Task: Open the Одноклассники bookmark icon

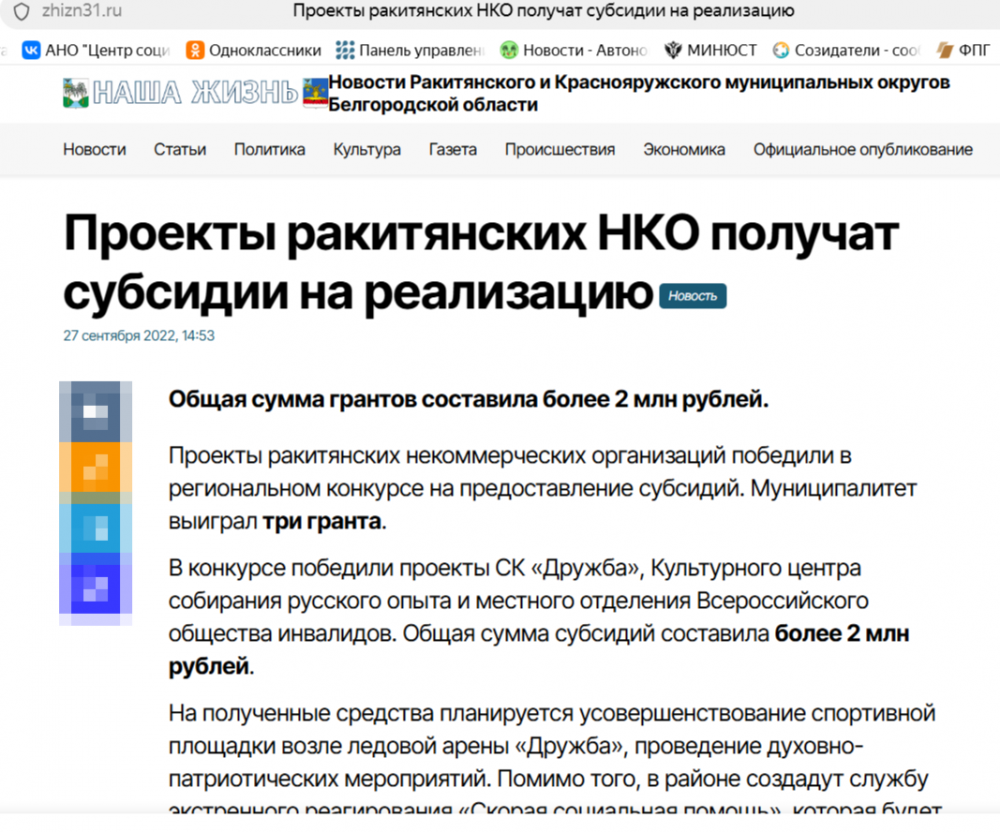Action: click(x=195, y=50)
